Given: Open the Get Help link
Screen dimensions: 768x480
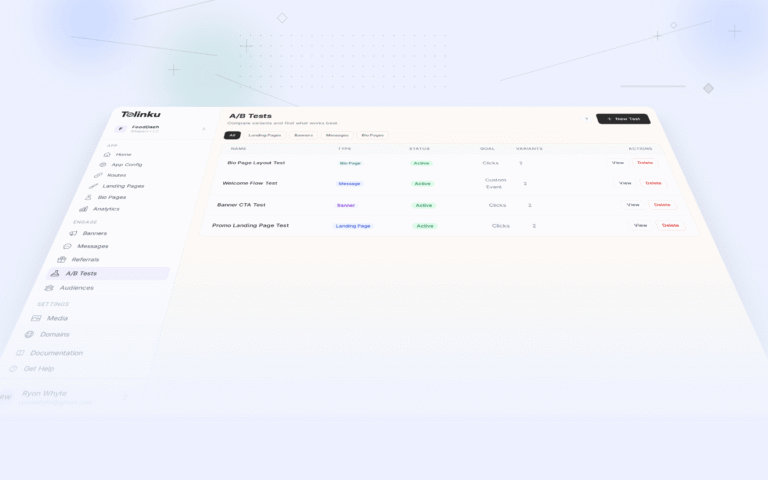Looking at the screenshot, I should 39,369.
